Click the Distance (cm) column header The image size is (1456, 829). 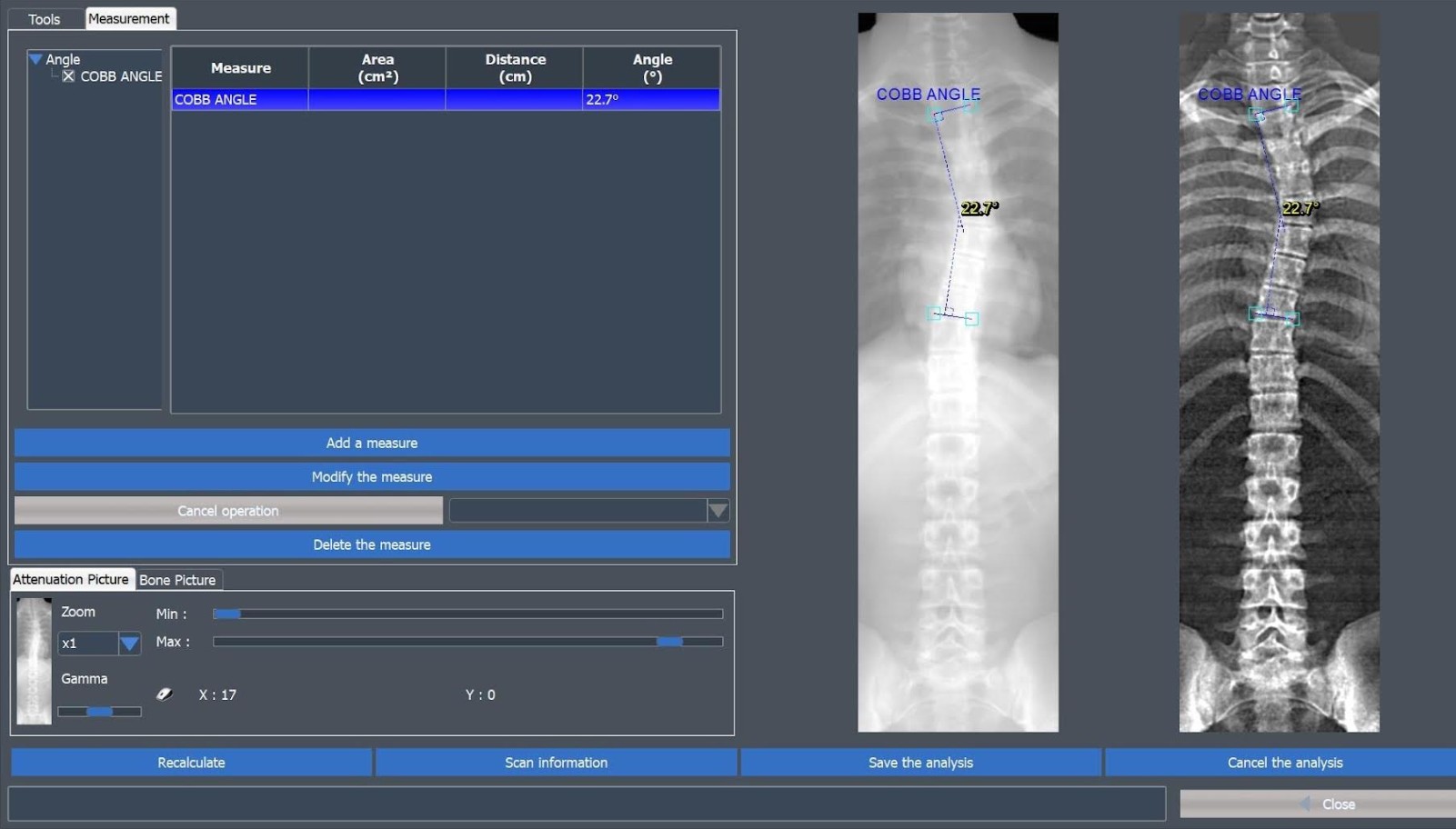click(x=515, y=68)
